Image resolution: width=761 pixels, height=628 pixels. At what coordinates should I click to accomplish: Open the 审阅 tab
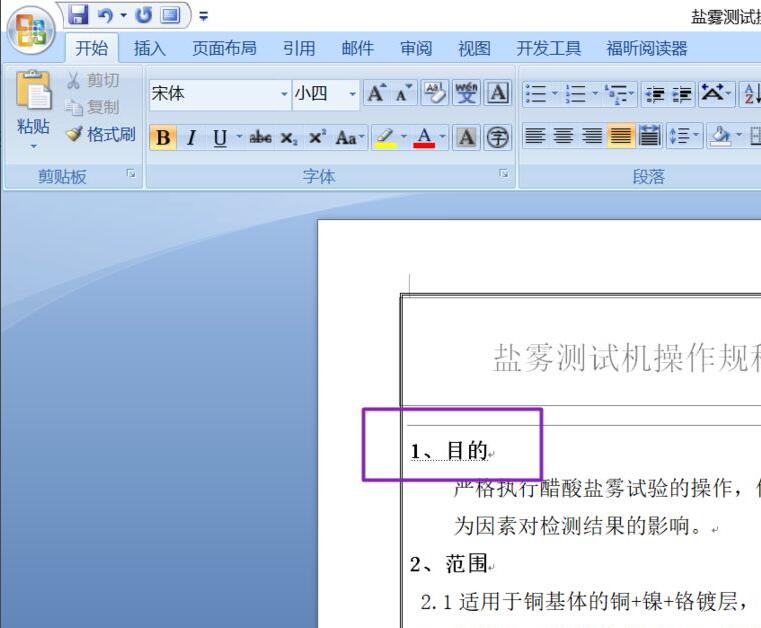416,48
